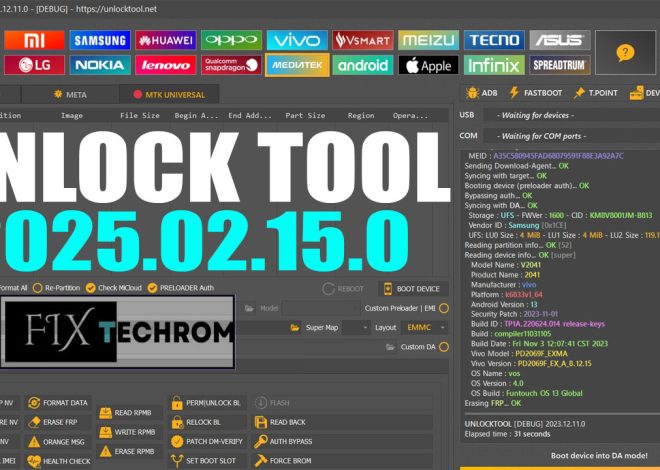
Task: Click the REBOOT button
Action: click(x=343, y=289)
